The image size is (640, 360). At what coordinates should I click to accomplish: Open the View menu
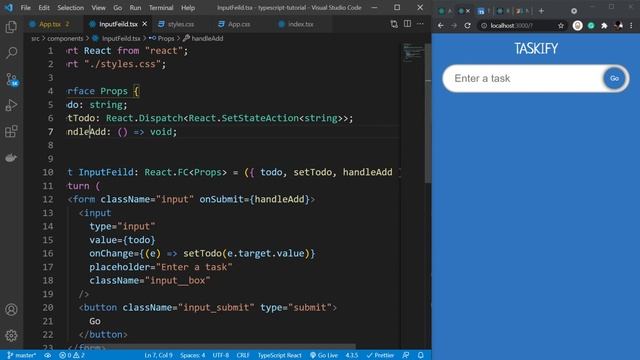(98, 8)
